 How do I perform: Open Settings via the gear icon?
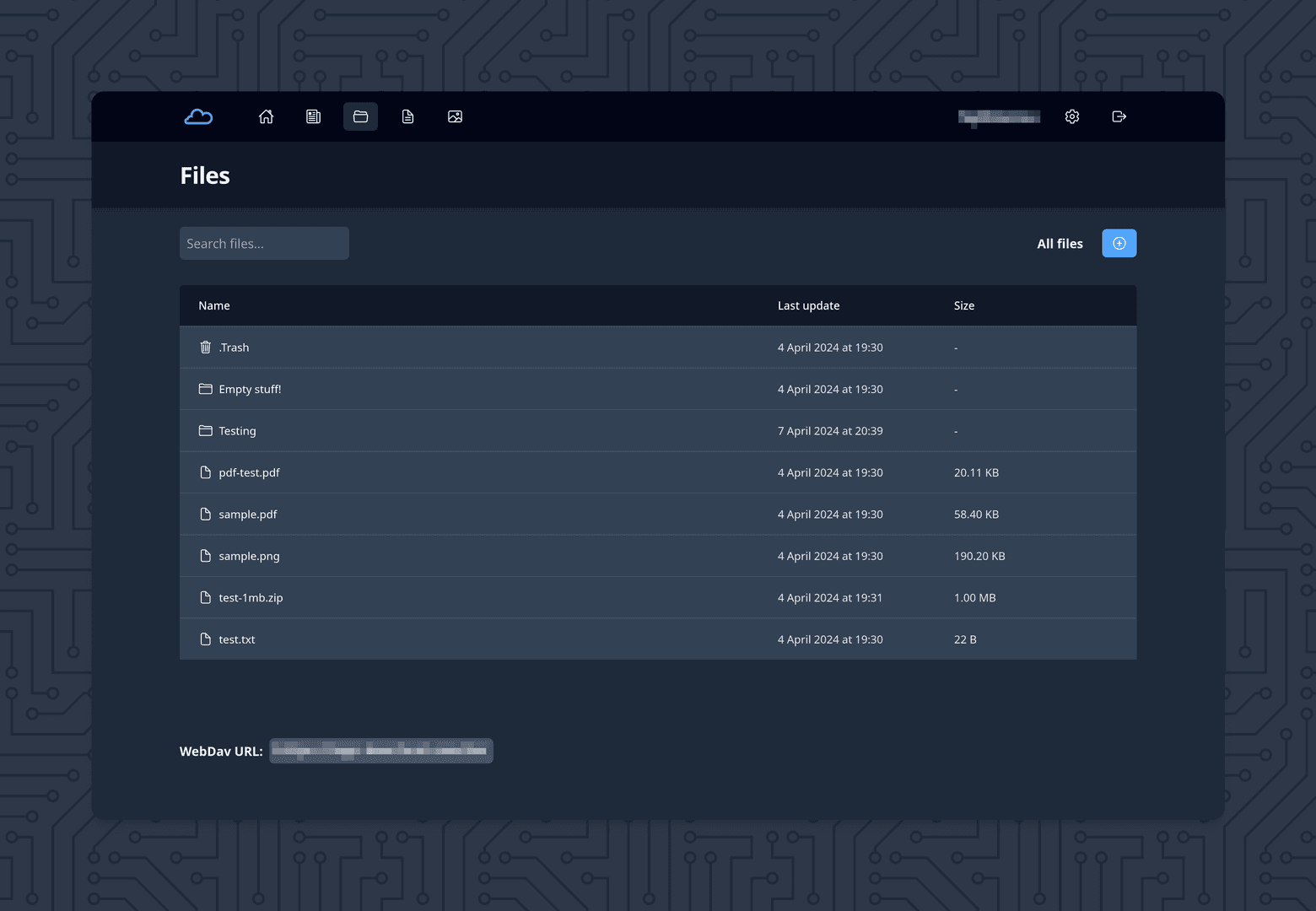click(1071, 116)
